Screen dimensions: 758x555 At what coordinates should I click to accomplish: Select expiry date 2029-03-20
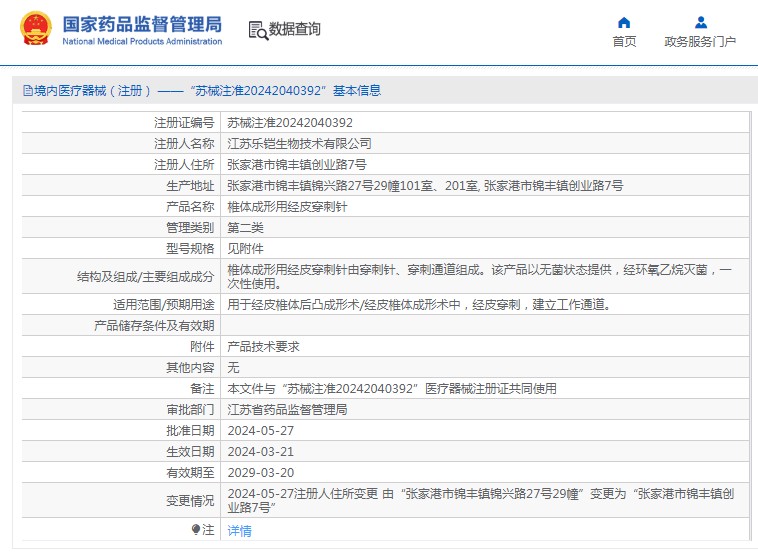coord(261,472)
